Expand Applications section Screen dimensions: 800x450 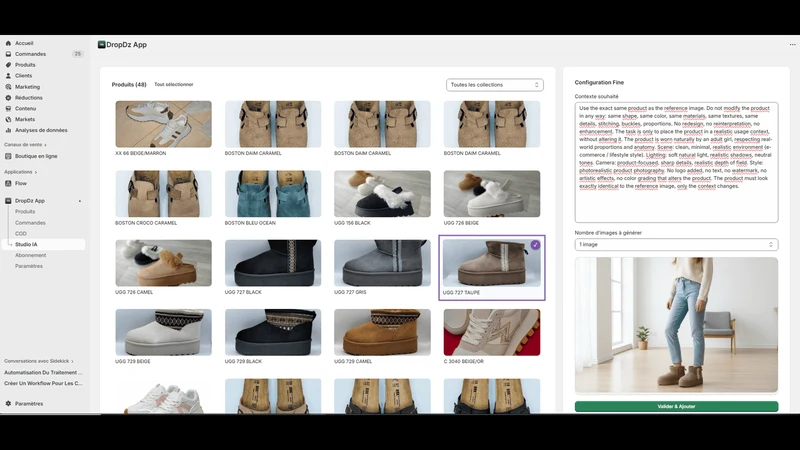click(20, 172)
